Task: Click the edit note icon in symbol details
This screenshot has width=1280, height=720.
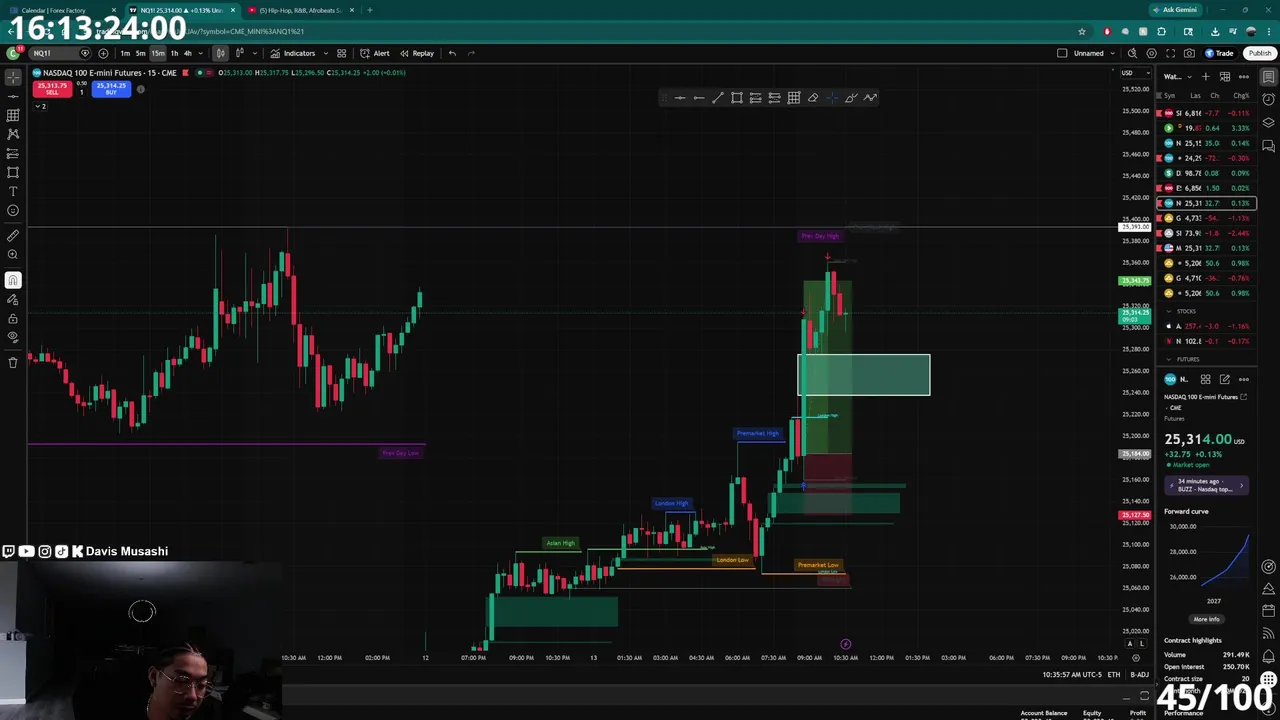Action: (x=1224, y=379)
